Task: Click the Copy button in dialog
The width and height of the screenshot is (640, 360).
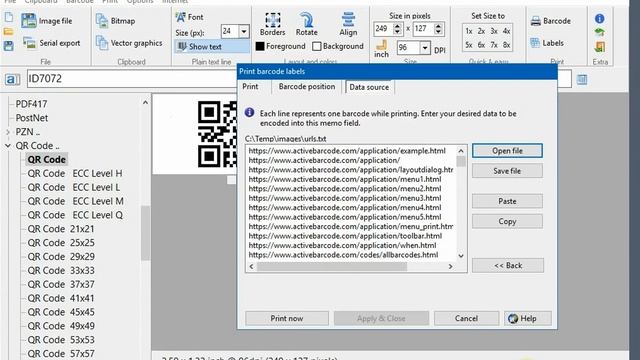Action: 507,221
